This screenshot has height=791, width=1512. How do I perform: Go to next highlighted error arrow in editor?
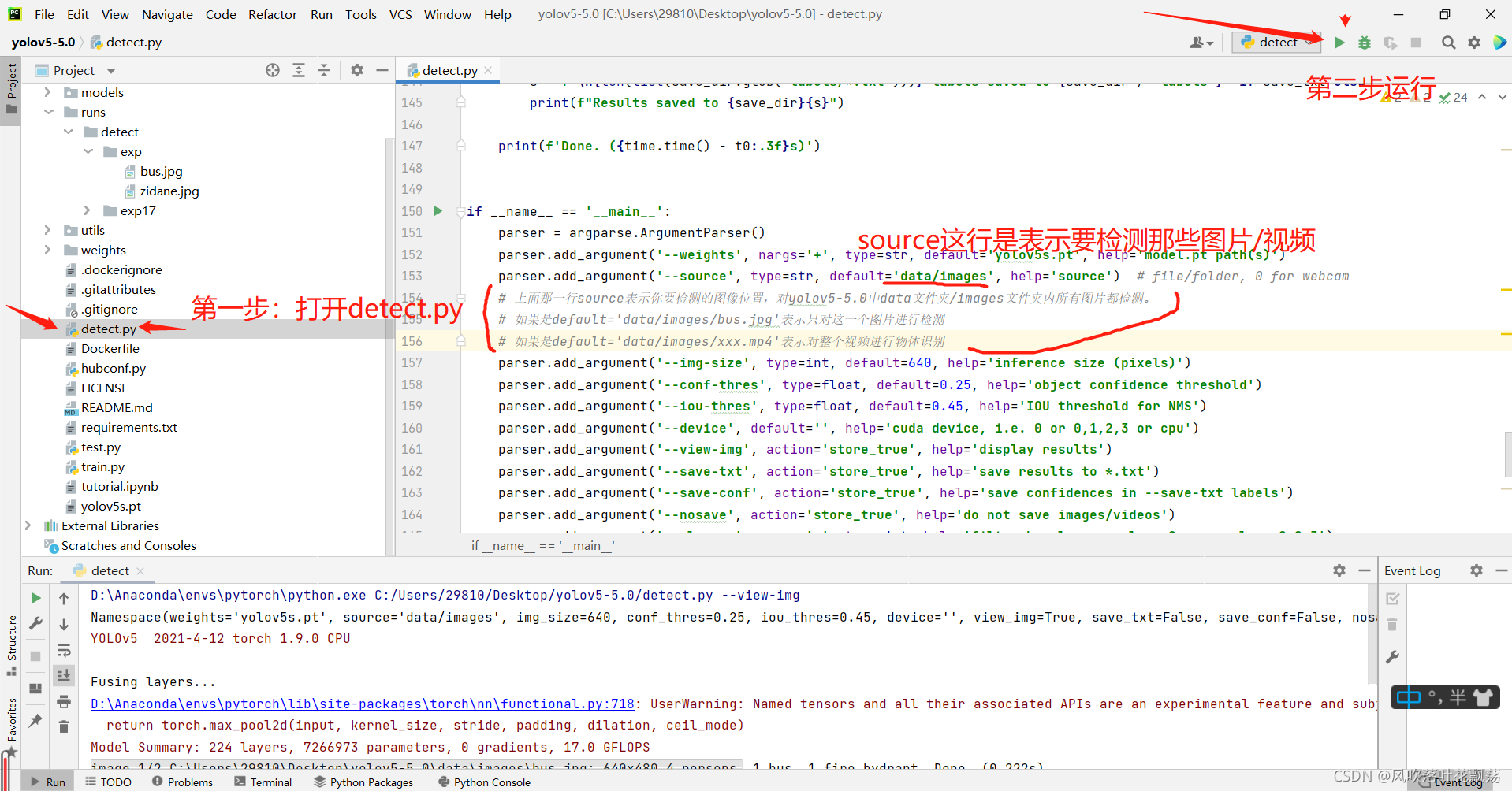[1502, 97]
